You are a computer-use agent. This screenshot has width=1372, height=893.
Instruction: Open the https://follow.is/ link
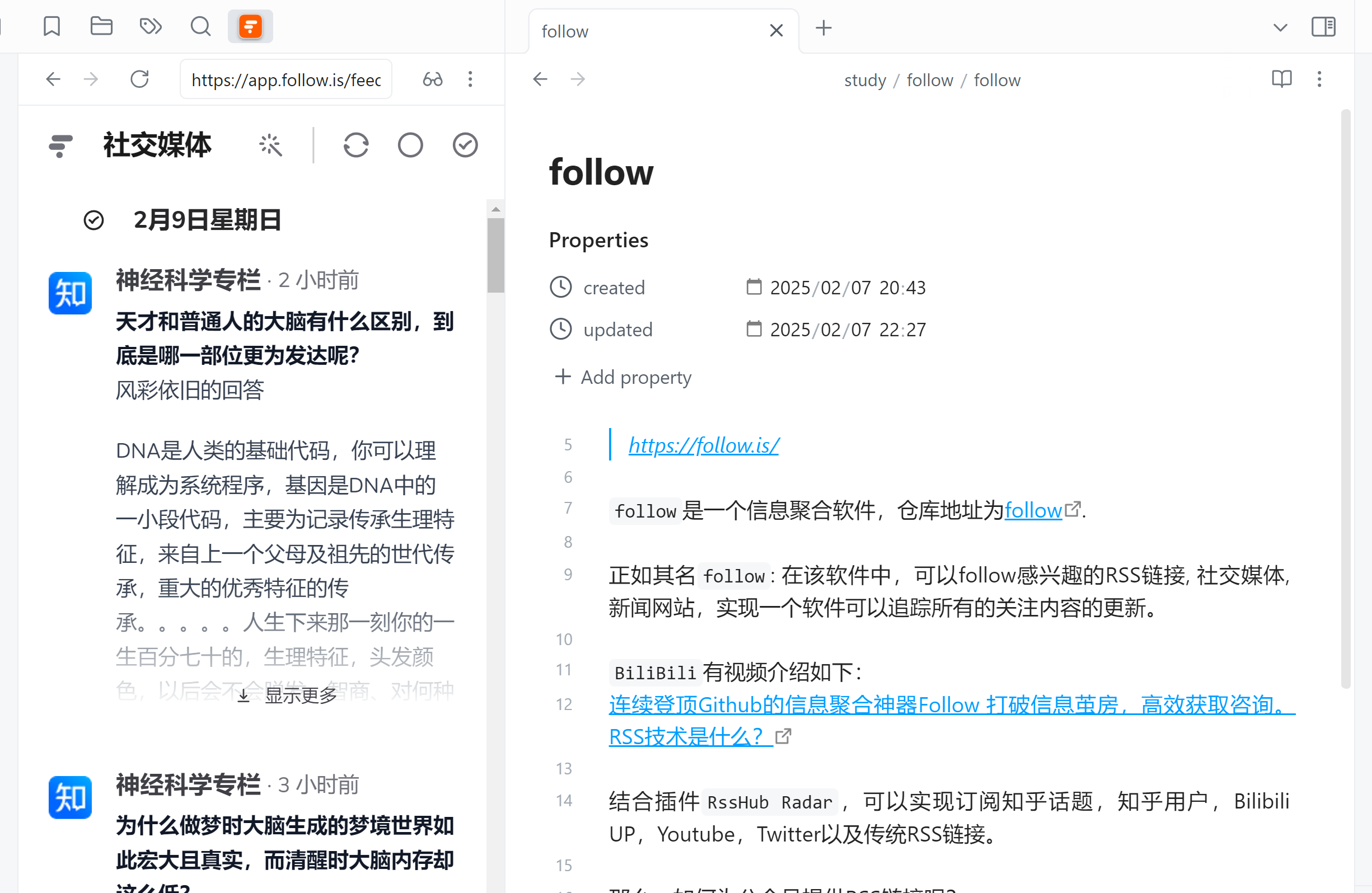coord(703,445)
